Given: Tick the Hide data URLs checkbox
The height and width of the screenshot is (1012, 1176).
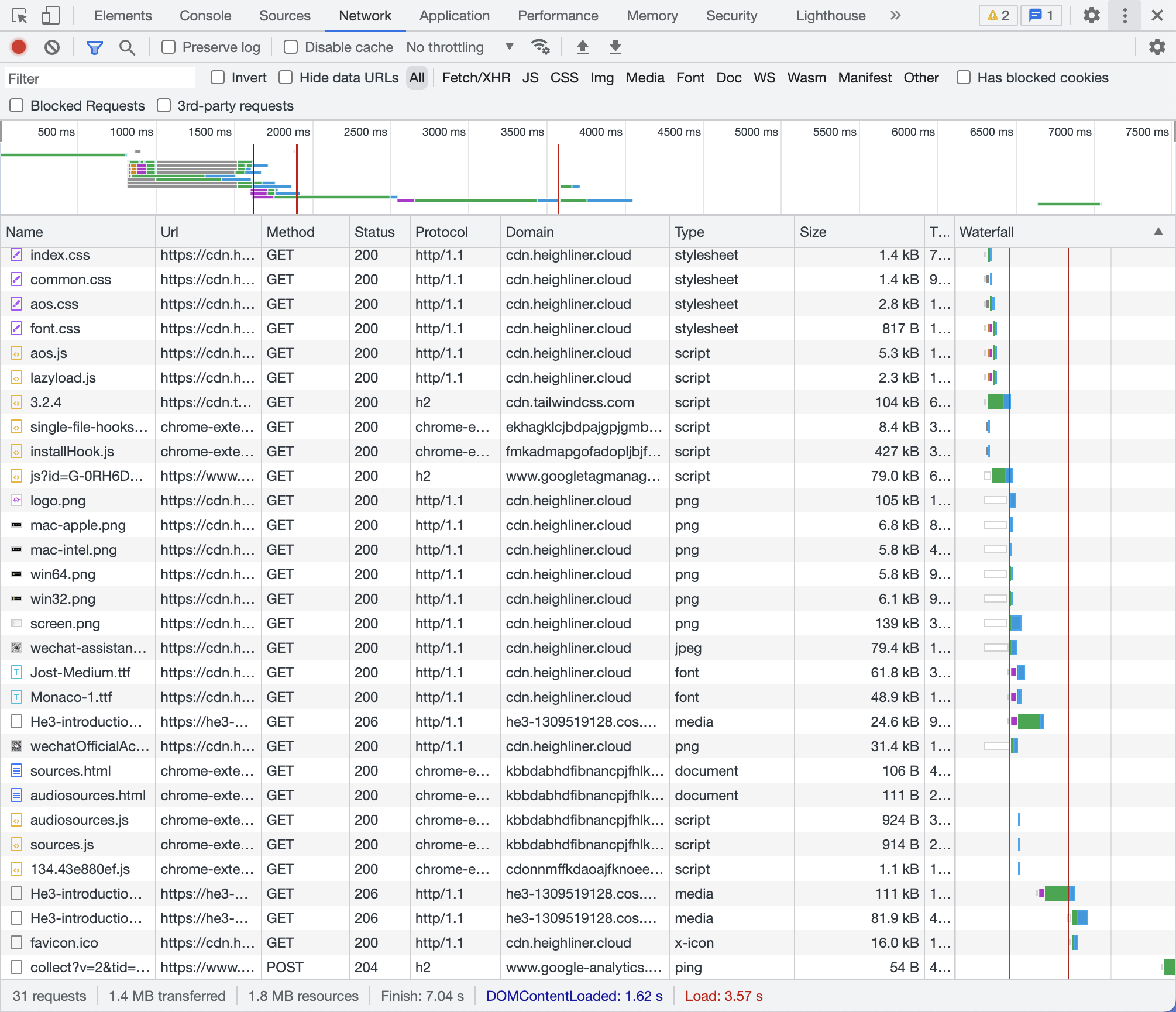Looking at the screenshot, I should pos(286,78).
